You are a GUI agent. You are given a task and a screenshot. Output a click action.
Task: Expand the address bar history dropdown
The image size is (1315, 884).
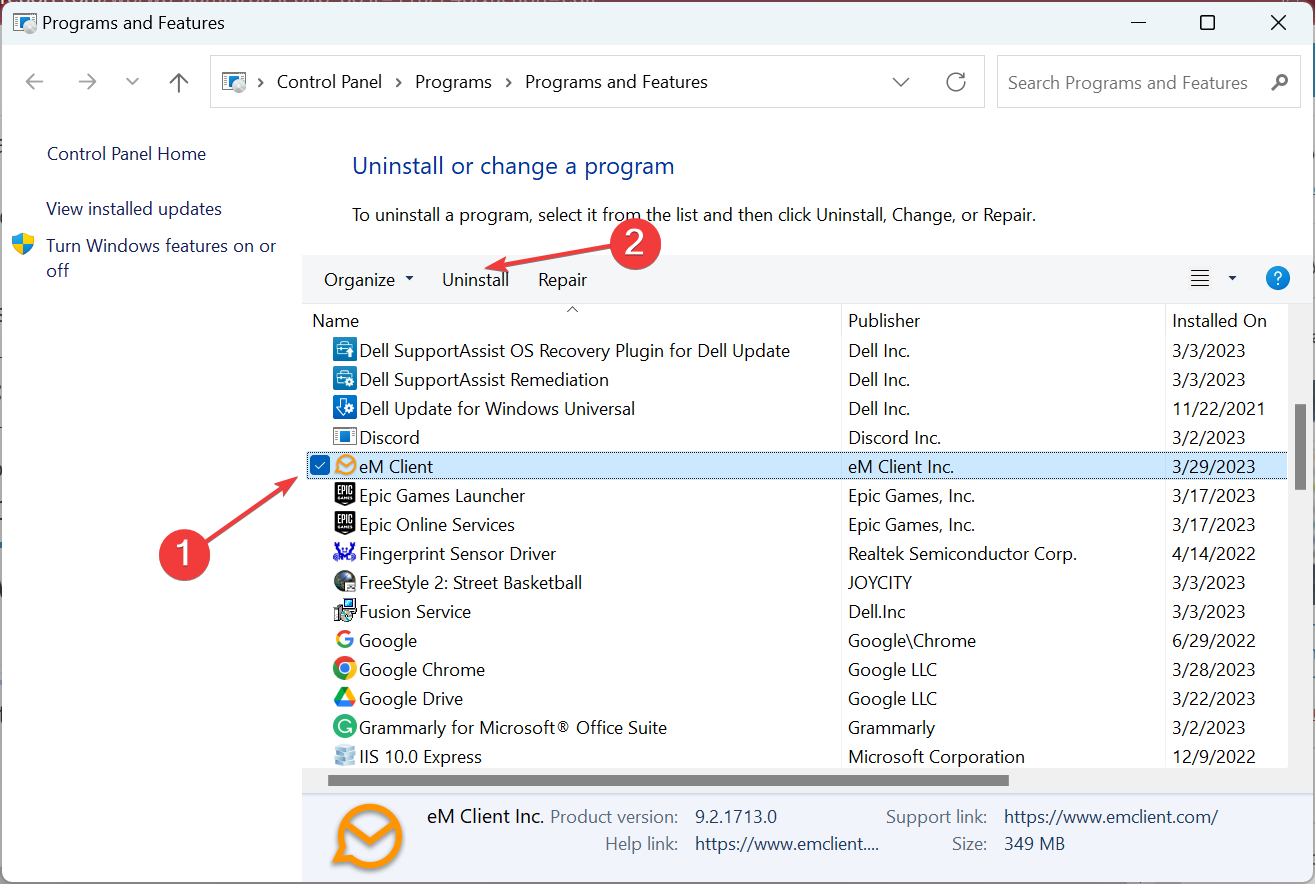click(901, 82)
